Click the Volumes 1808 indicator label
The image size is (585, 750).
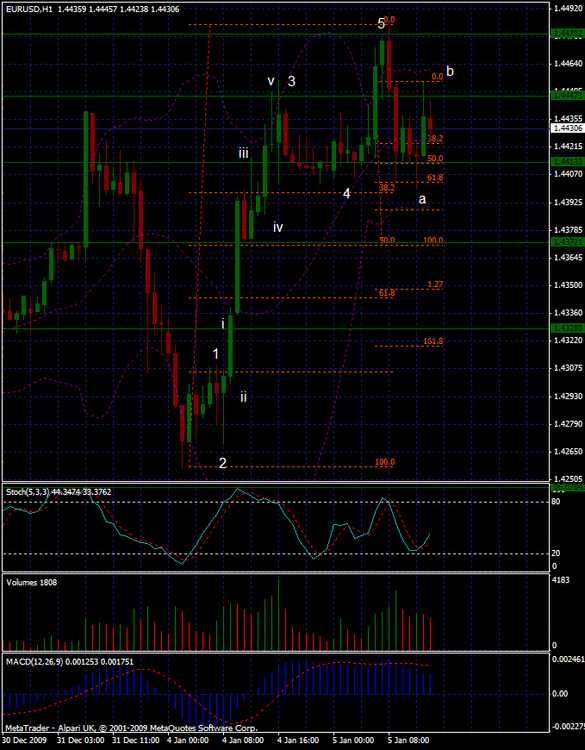31,583
